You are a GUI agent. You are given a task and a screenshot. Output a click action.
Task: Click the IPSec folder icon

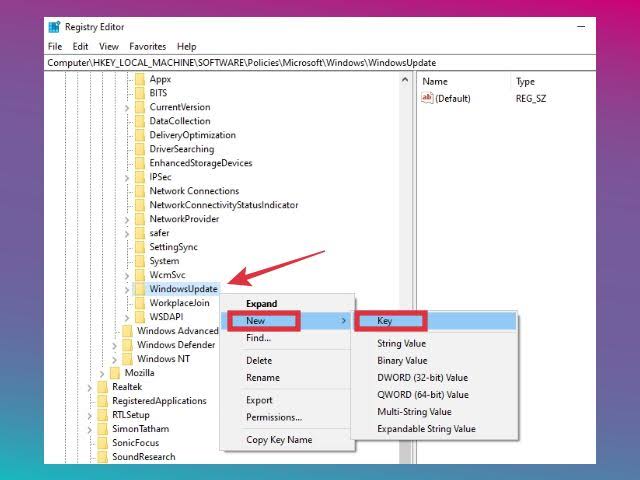click(x=140, y=177)
